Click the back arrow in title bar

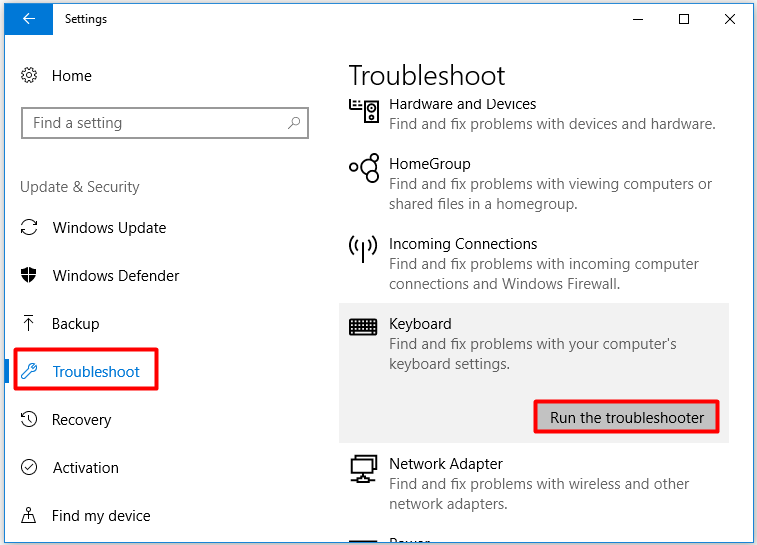pyautogui.click(x=28, y=19)
